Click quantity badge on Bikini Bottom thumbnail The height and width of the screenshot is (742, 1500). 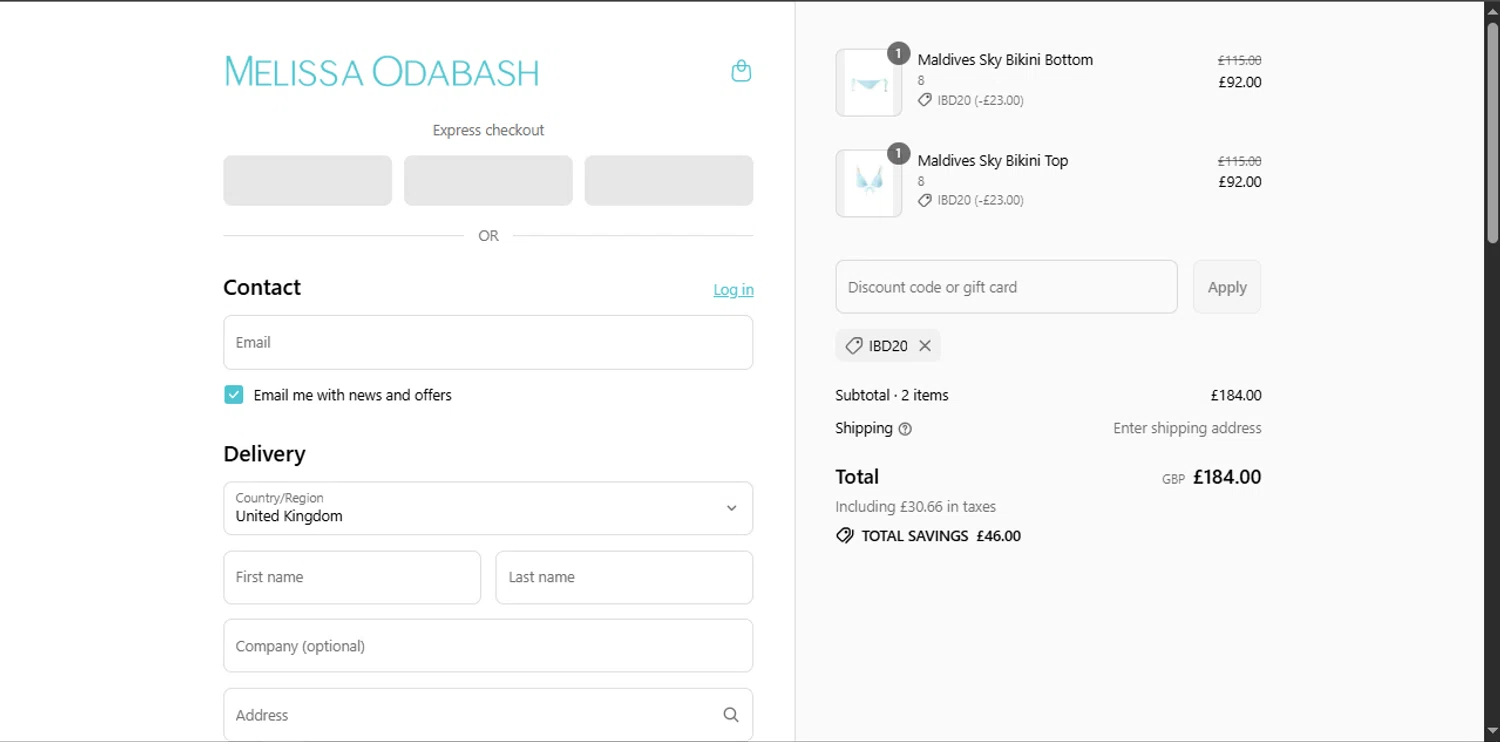tap(898, 53)
